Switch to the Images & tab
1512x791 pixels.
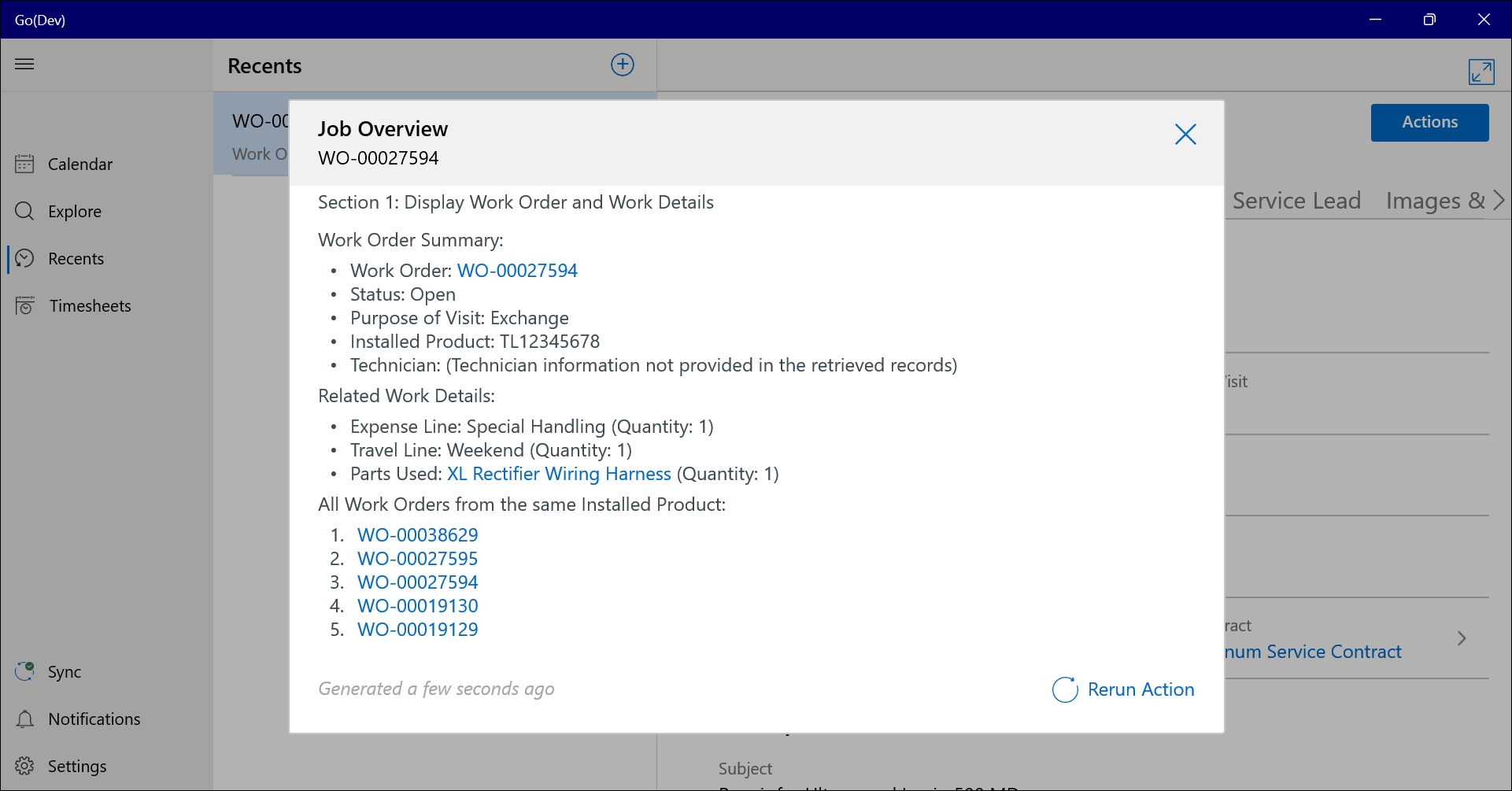coord(1435,201)
